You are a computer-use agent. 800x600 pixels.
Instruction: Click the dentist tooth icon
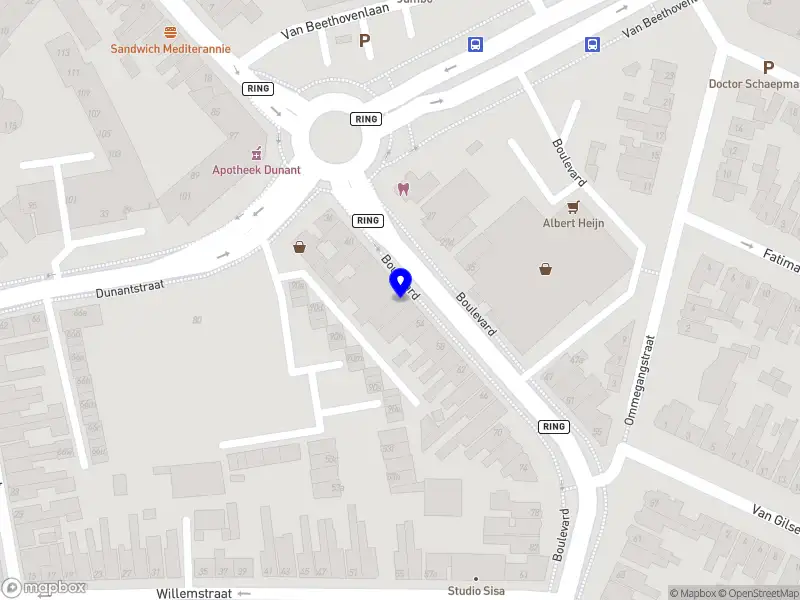point(403,189)
